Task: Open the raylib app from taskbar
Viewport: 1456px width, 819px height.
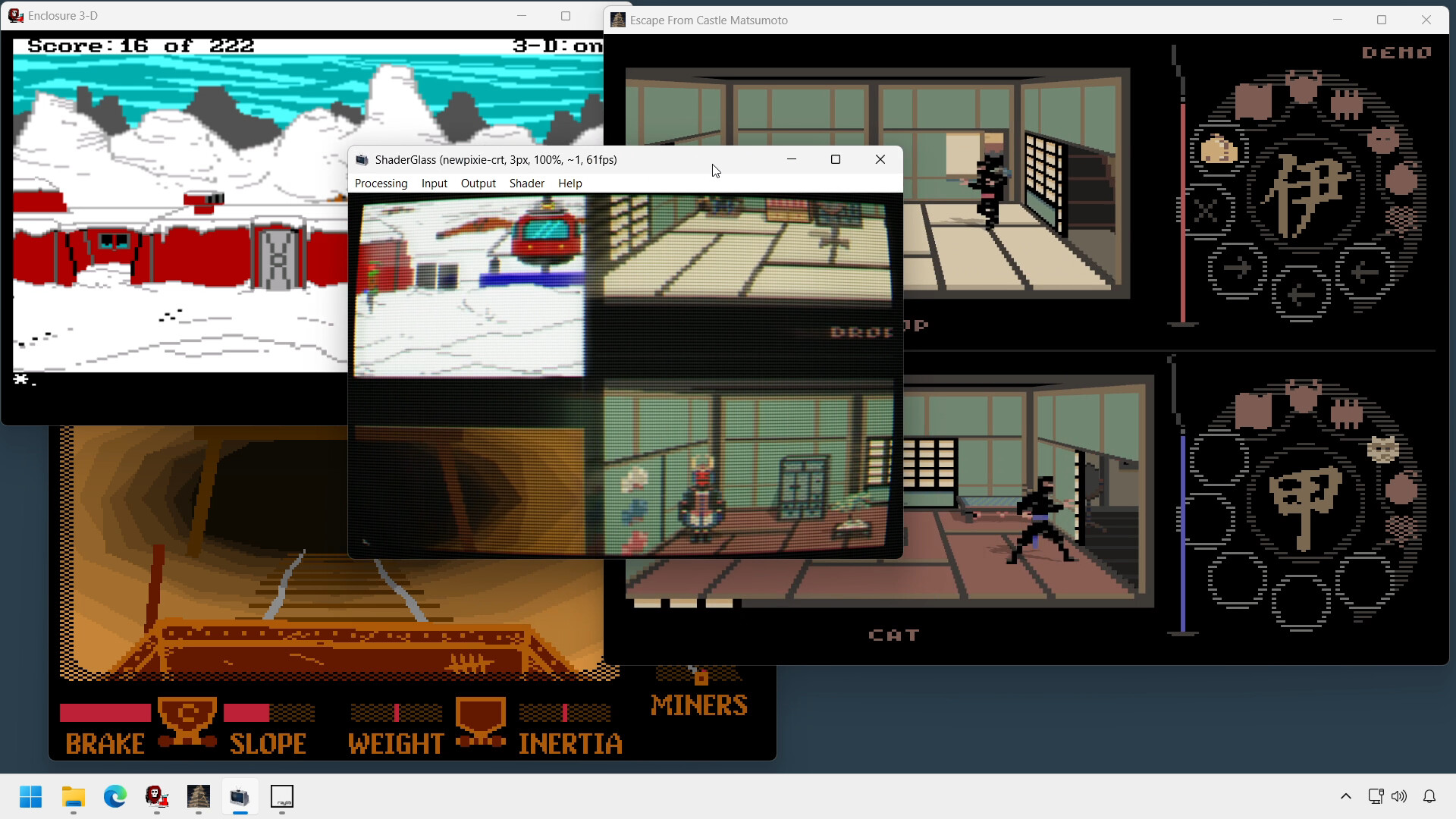Action: [281, 797]
